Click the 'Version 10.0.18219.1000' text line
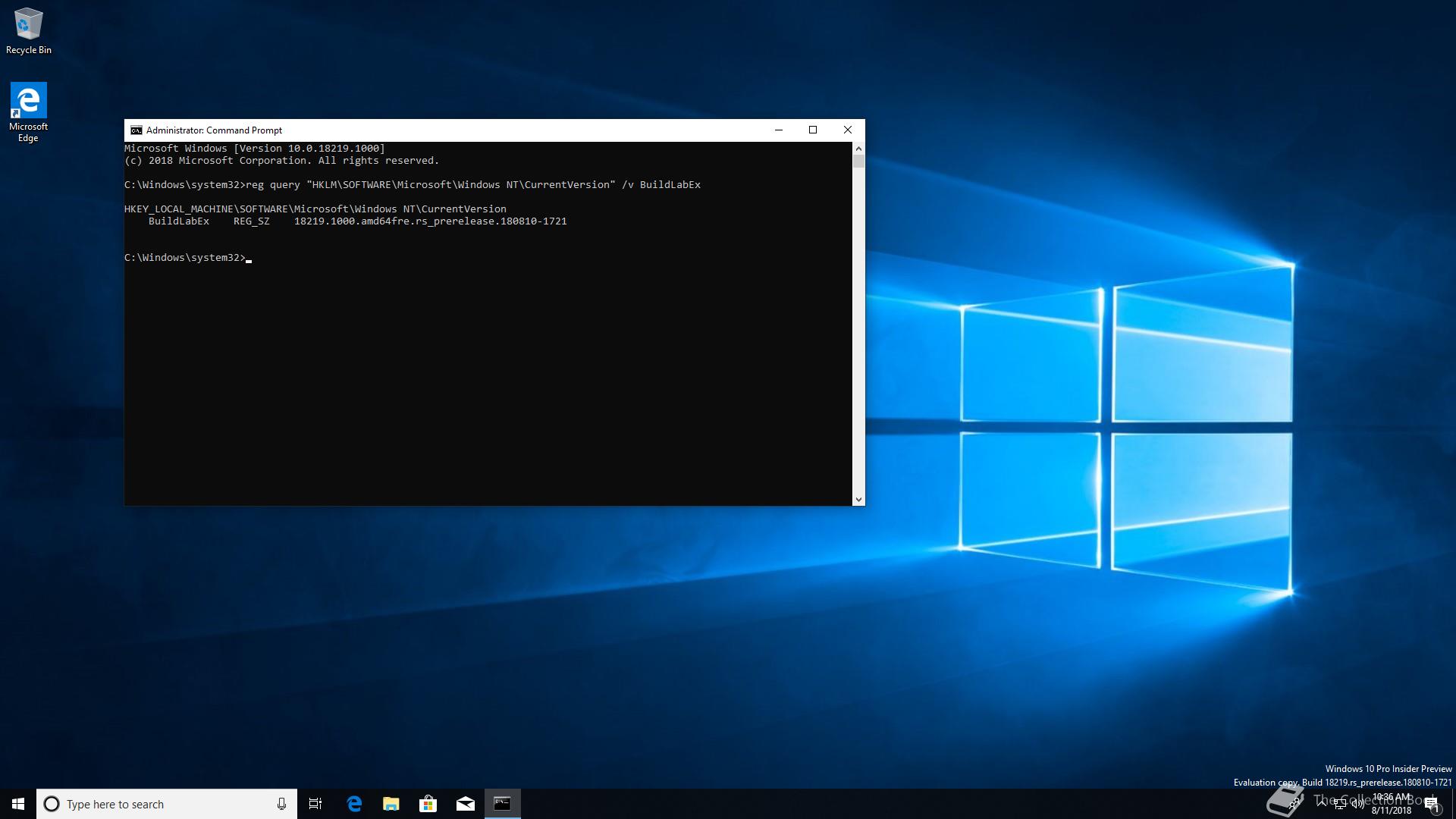This screenshot has width=1456, height=819. (255, 149)
